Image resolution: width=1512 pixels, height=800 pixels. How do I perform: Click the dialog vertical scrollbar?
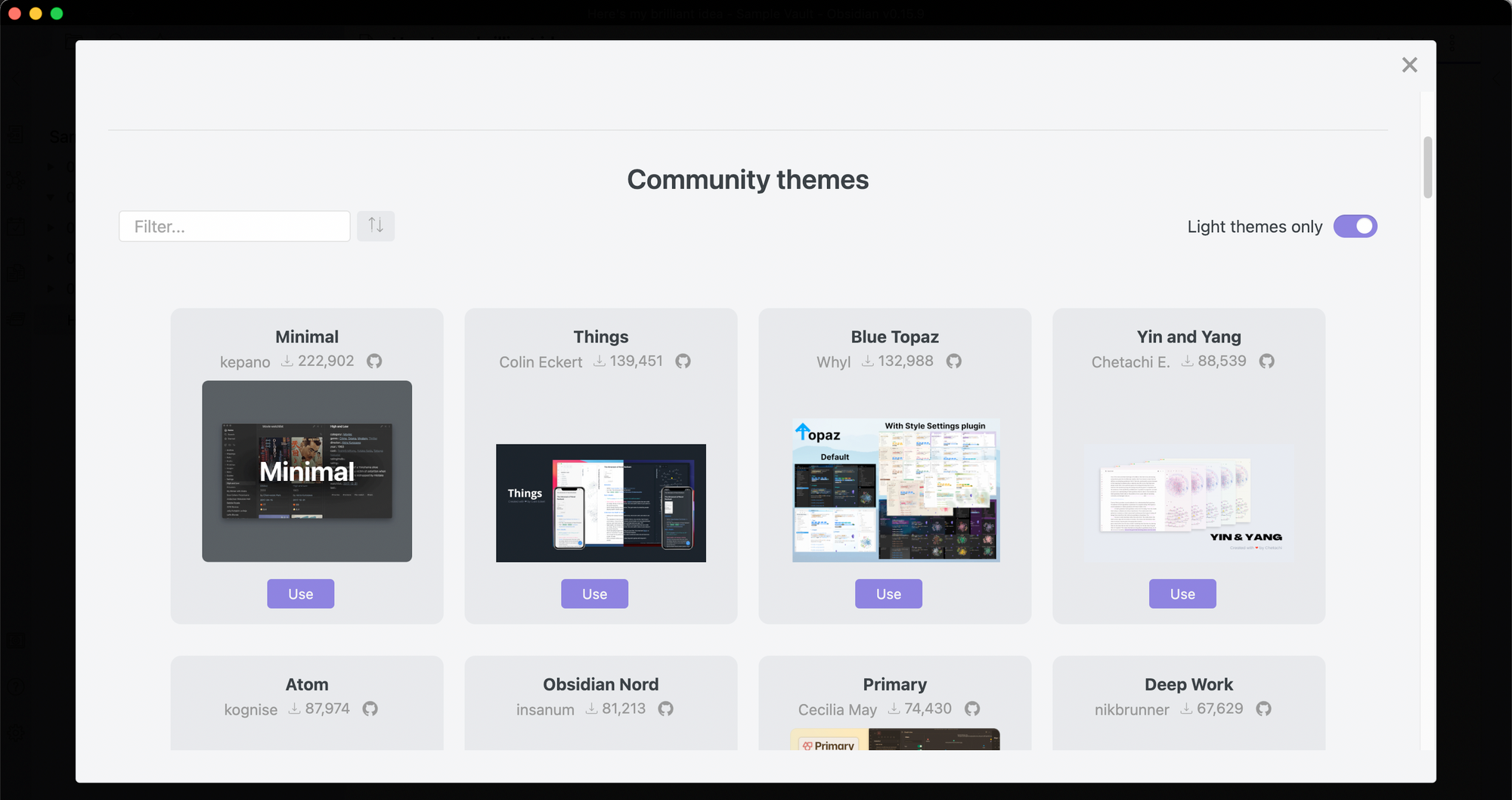(x=1427, y=167)
